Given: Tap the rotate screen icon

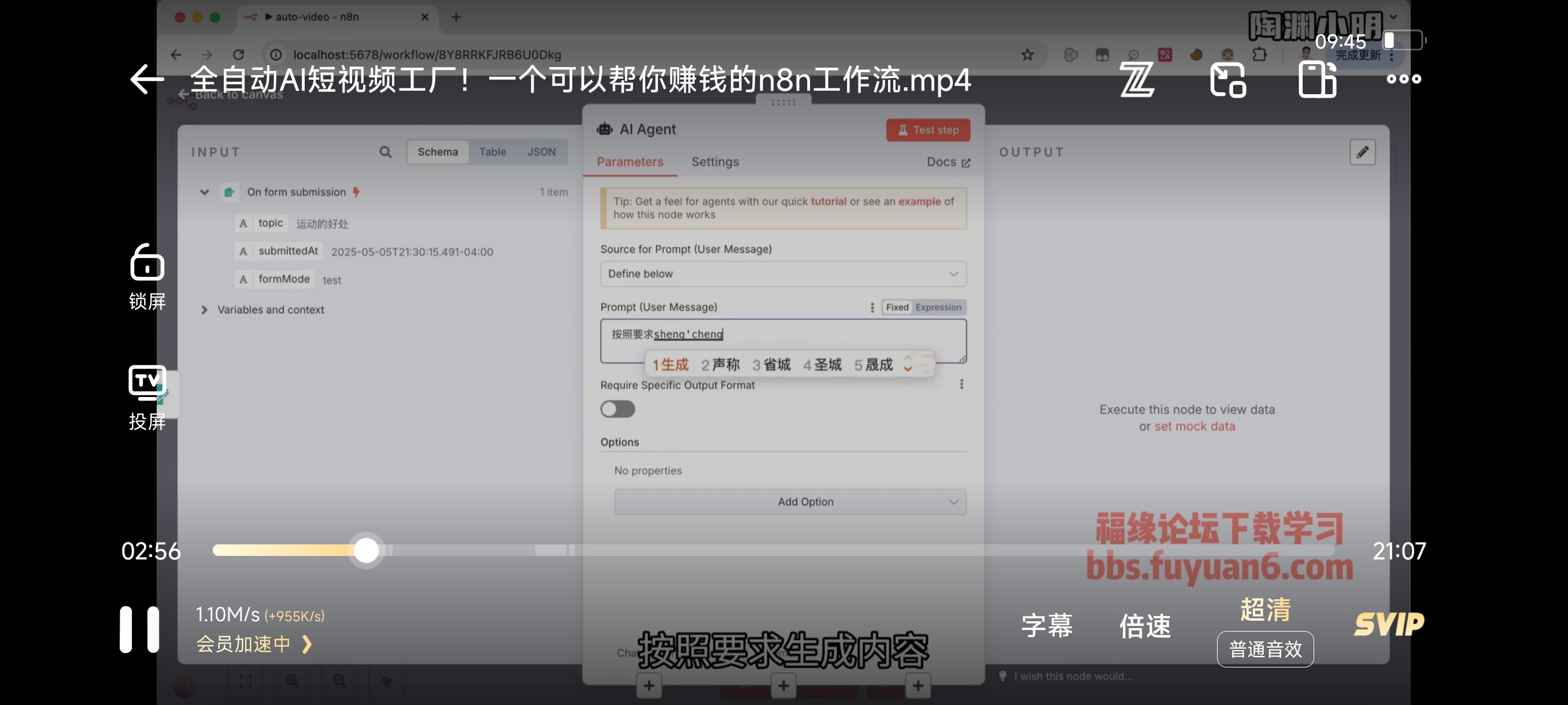Looking at the screenshot, I should pos(1317,79).
